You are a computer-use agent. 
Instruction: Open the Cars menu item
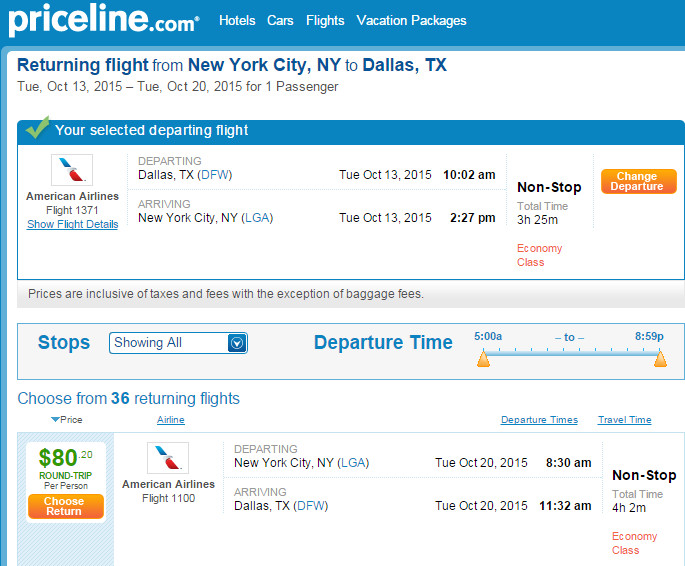[x=280, y=20]
